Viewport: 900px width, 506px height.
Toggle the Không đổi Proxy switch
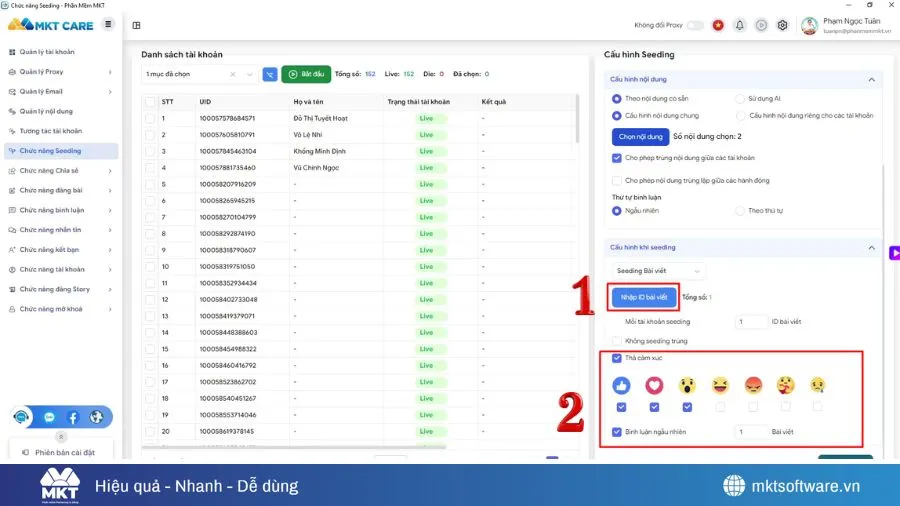pyautogui.click(x=695, y=25)
